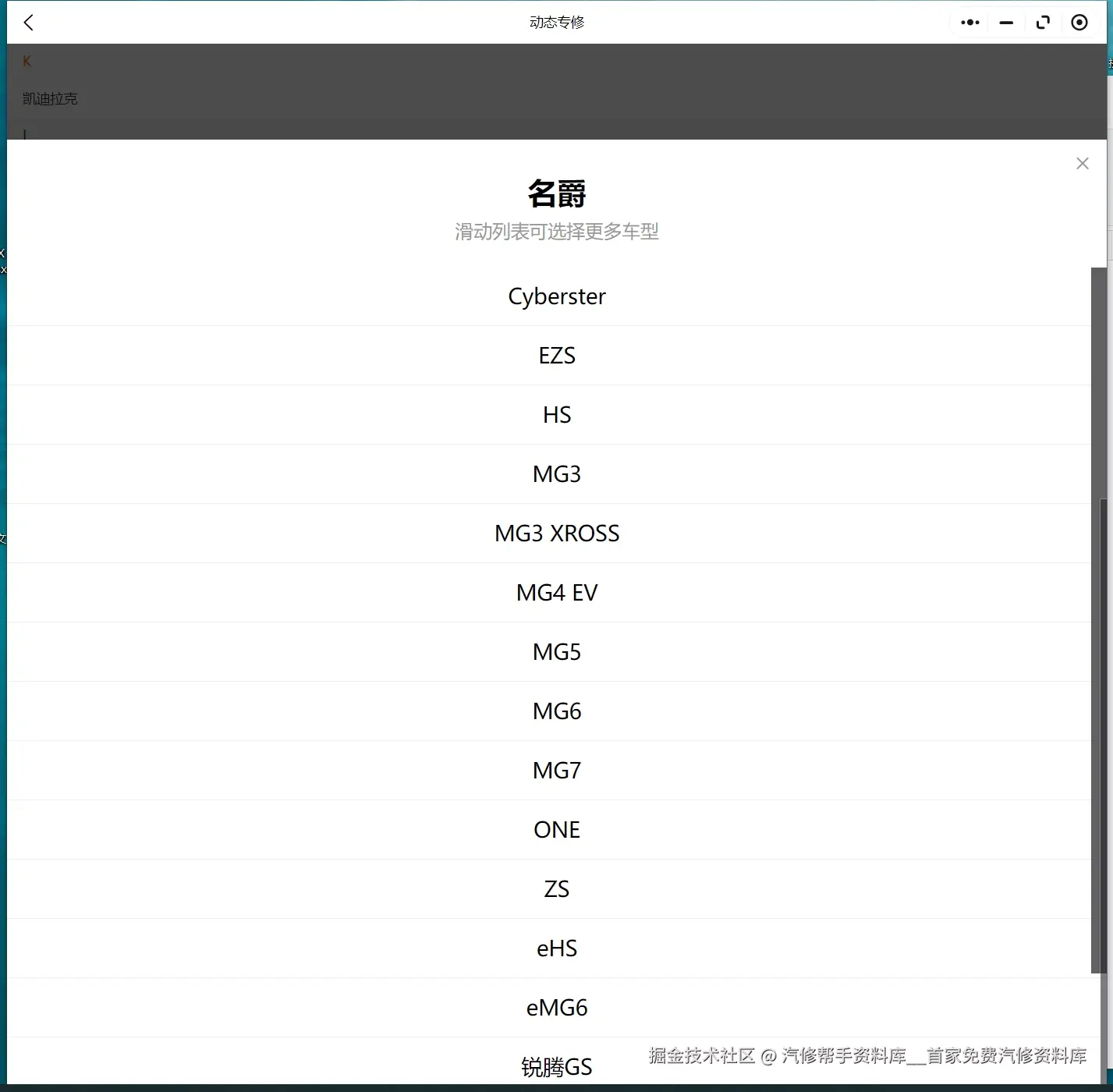Viewport: 1113px width, 1092px height.
Task: Minimize the mini program window
Action: click(1006, 23)
